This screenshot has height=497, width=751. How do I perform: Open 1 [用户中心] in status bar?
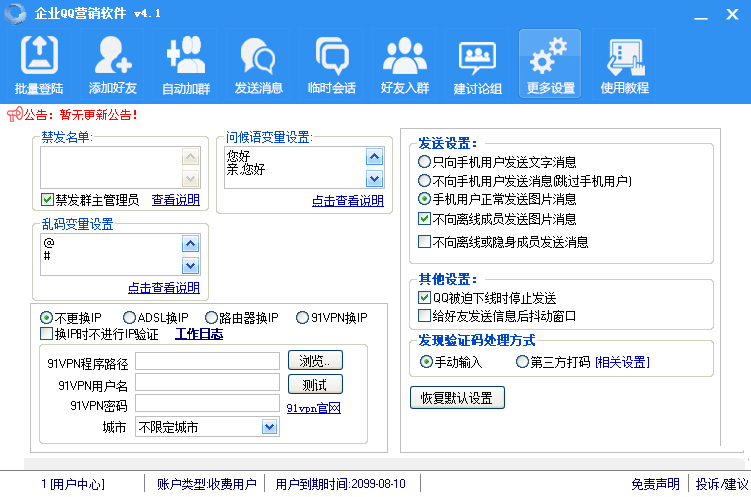[72, 484]
